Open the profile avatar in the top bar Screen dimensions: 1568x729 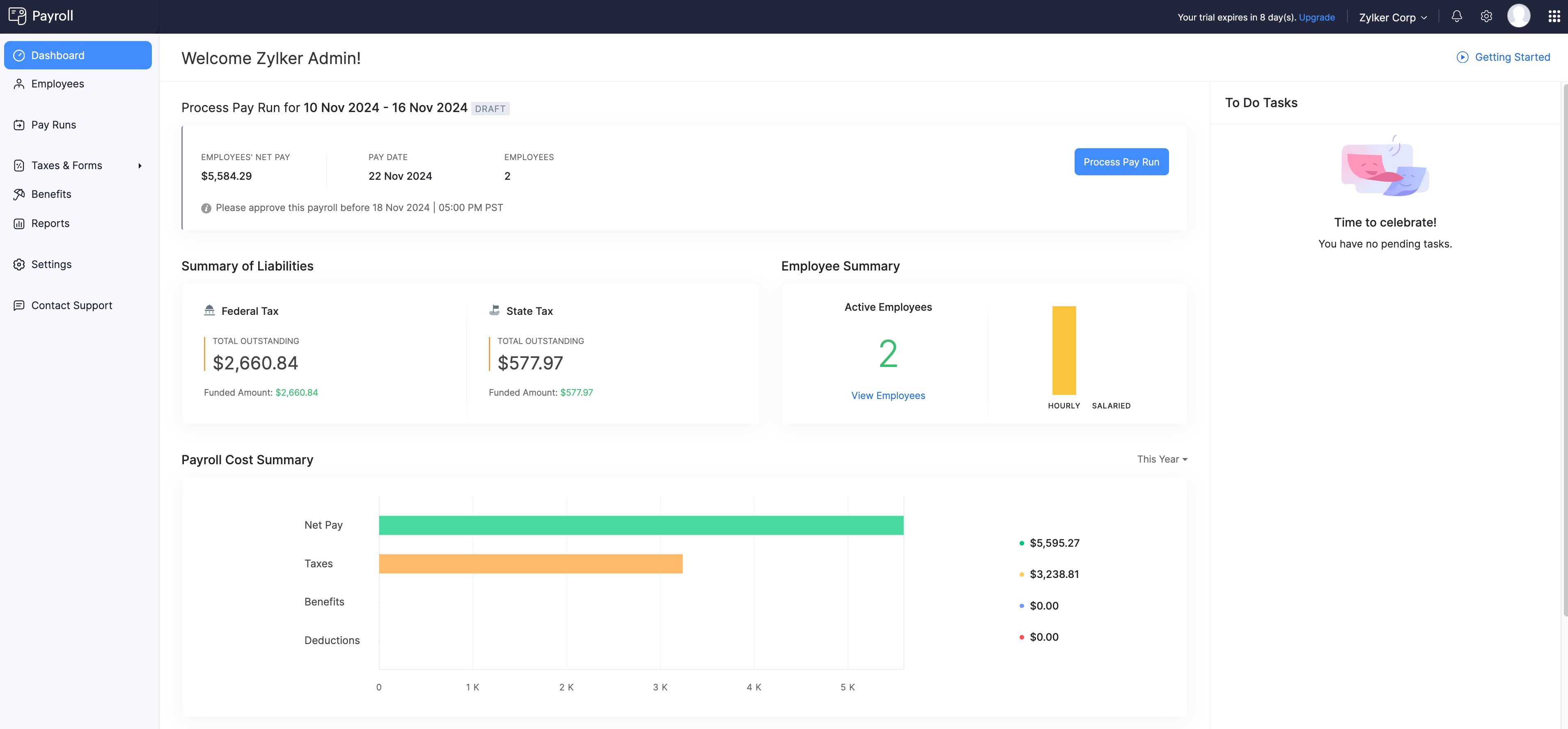(1519, 16)
